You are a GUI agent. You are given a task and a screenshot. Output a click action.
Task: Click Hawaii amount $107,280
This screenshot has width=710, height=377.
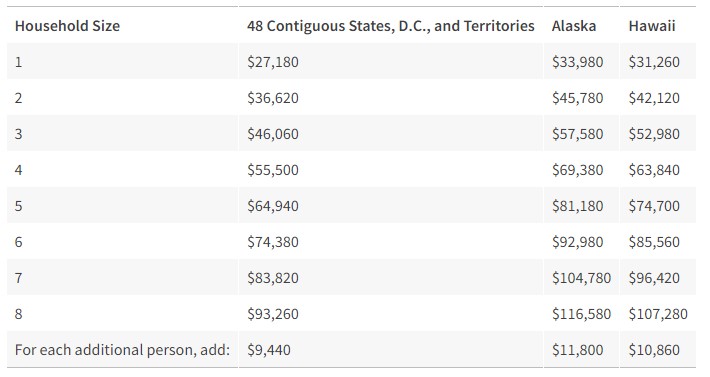[658, 314]
